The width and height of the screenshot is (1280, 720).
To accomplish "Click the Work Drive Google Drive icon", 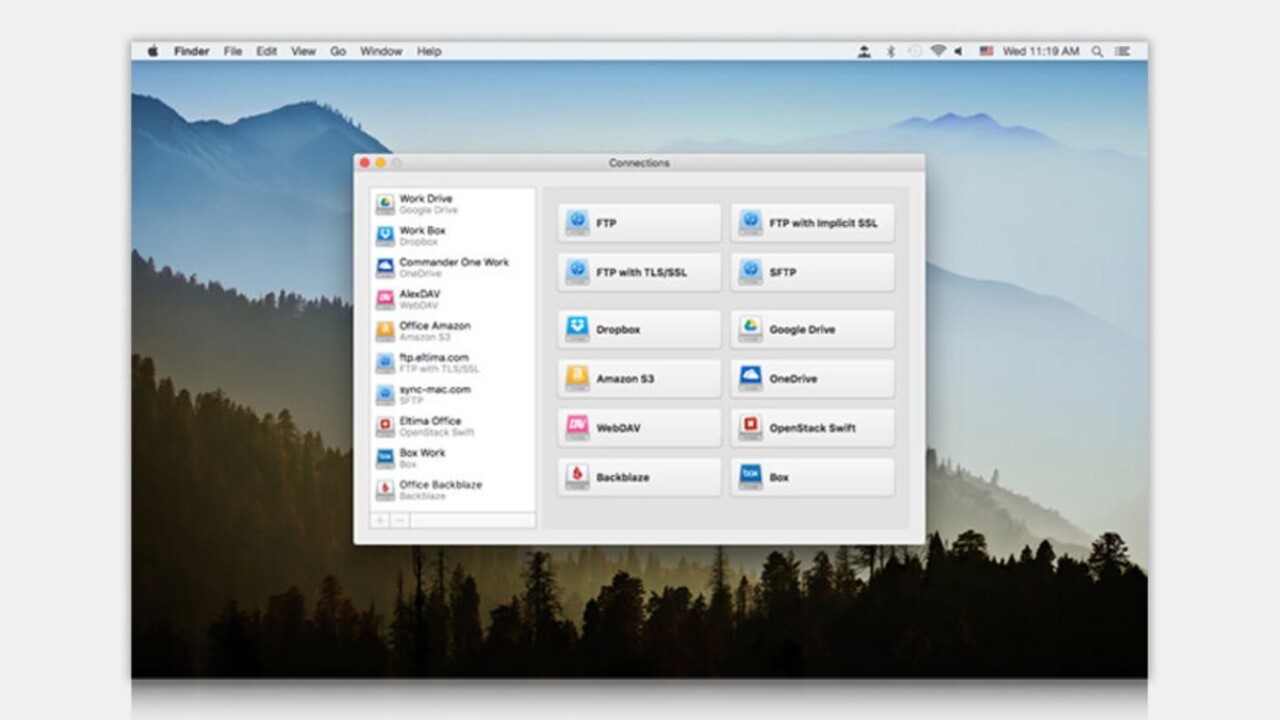I will (385, 204).
